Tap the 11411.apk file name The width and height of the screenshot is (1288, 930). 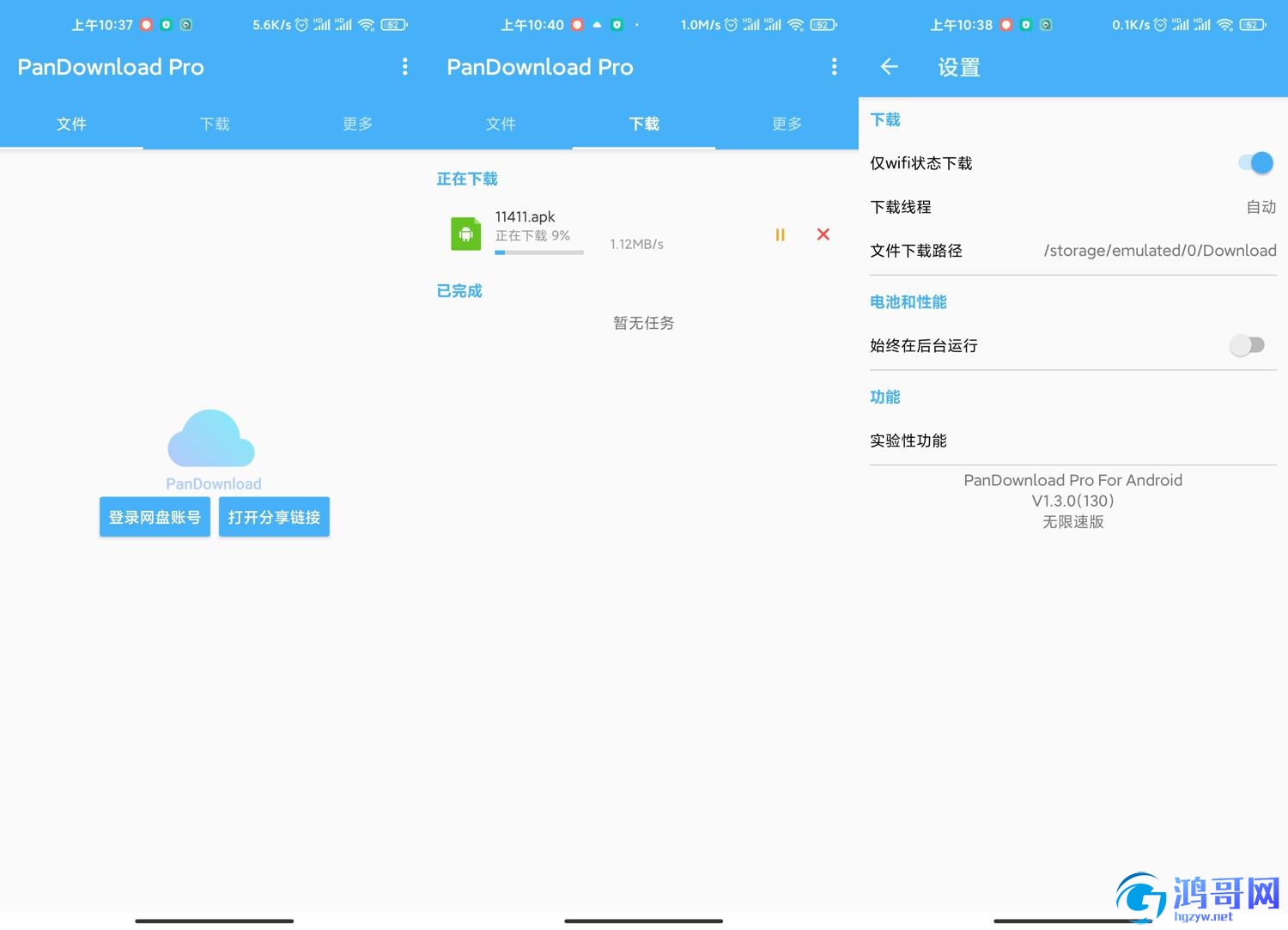525,216
